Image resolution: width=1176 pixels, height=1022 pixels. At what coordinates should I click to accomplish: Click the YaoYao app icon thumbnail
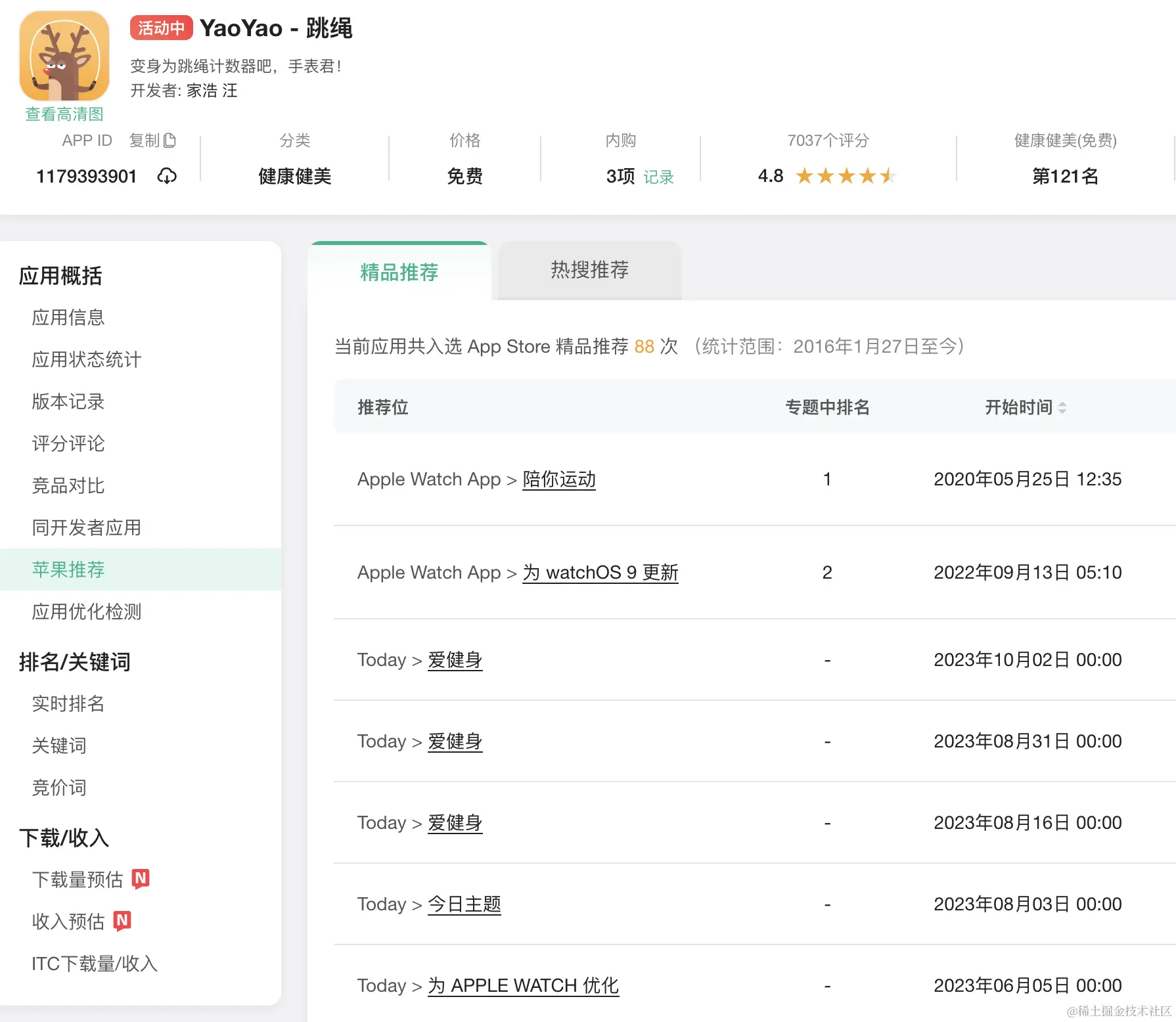coord(64,56)
